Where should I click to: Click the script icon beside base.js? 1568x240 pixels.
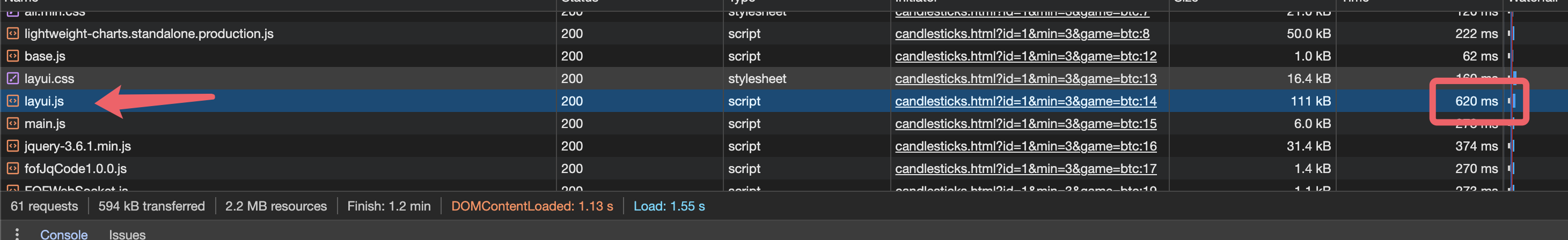13,56
